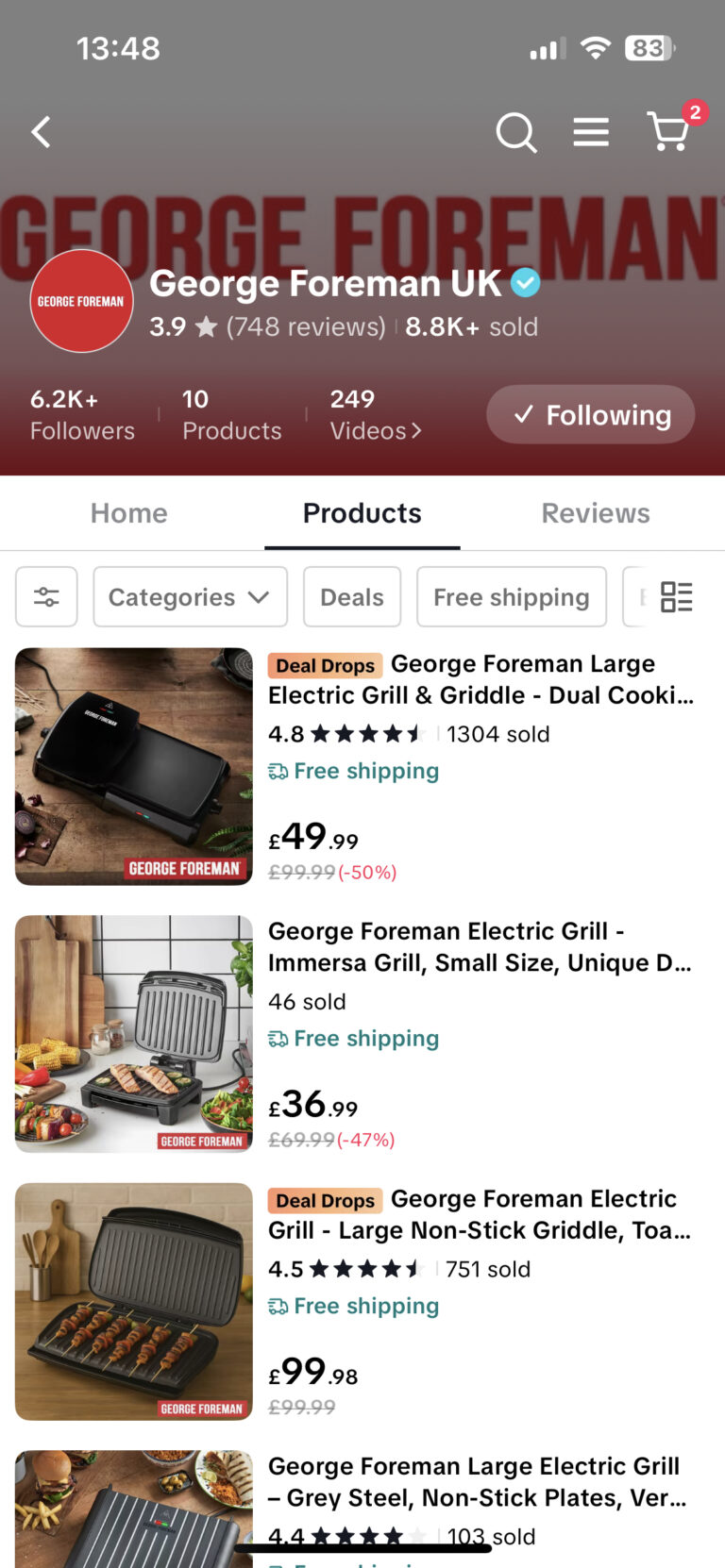Toggle the Following button

[x=590, y=414]
